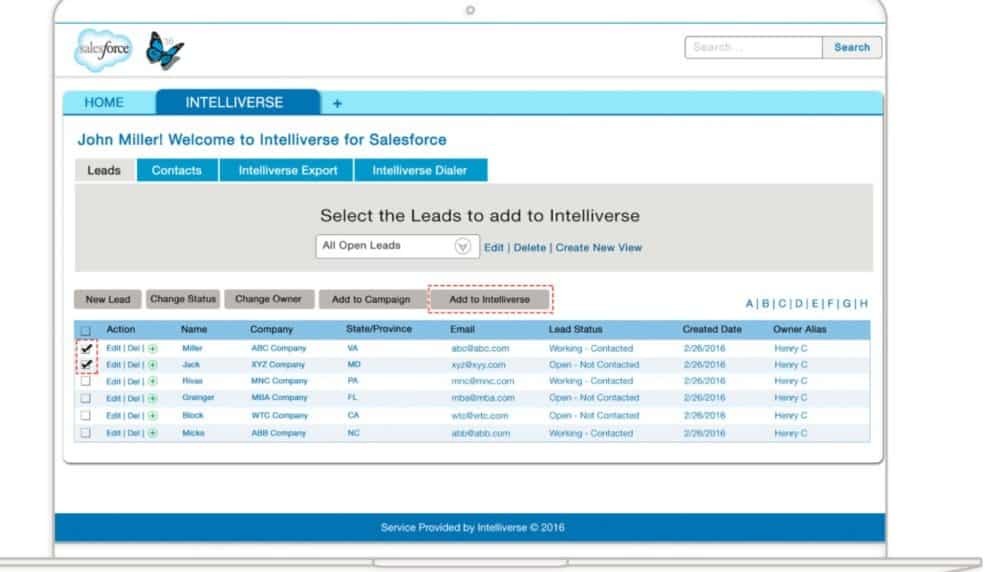The image size is (1000, 572).
Task: Click green plus icon in Micks row
Action: click(x=153, y=432)
